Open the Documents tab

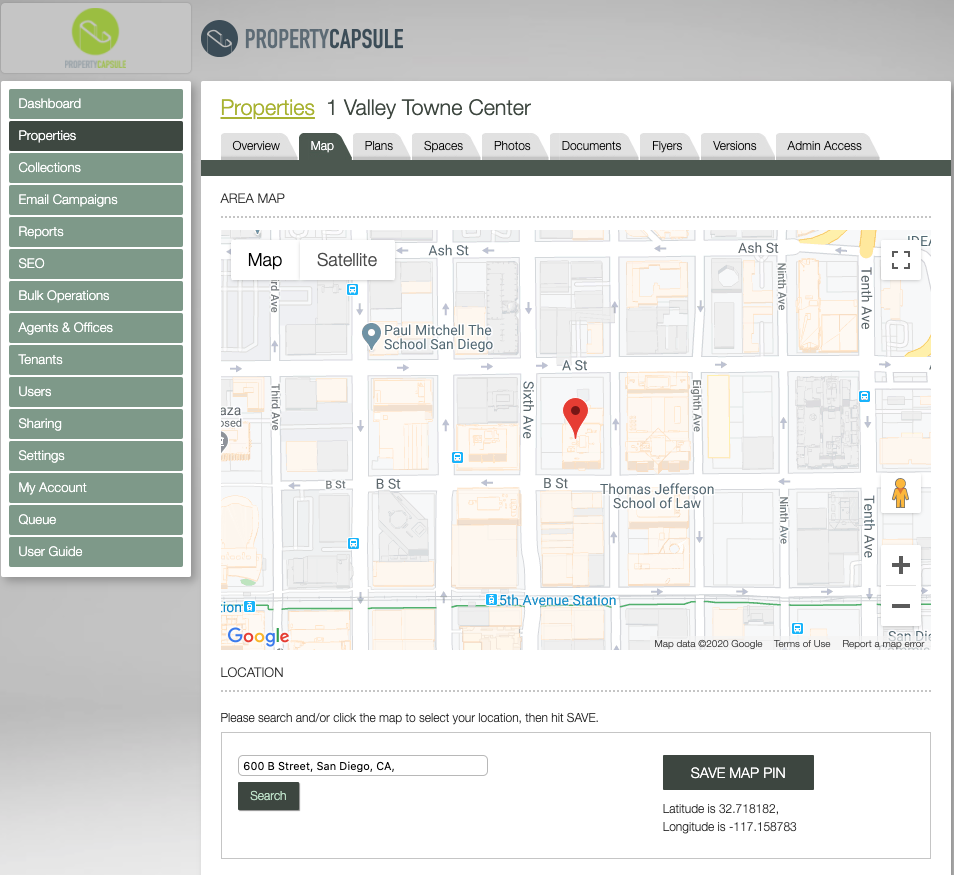pyautogui.click(x=591, y=146)
